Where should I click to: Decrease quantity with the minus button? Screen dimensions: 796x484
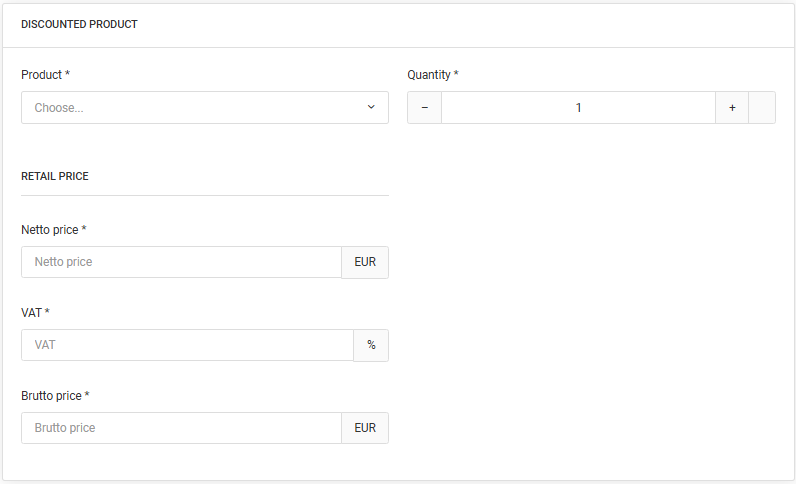tap(424, 108)
